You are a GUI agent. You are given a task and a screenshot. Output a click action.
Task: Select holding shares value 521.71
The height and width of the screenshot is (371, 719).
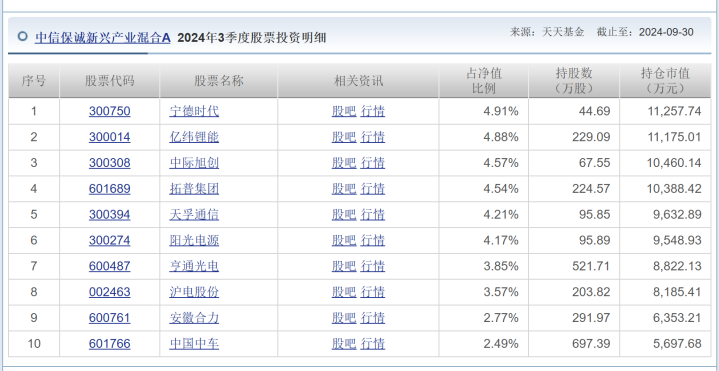pyautogui.click(x=591, y=266)
